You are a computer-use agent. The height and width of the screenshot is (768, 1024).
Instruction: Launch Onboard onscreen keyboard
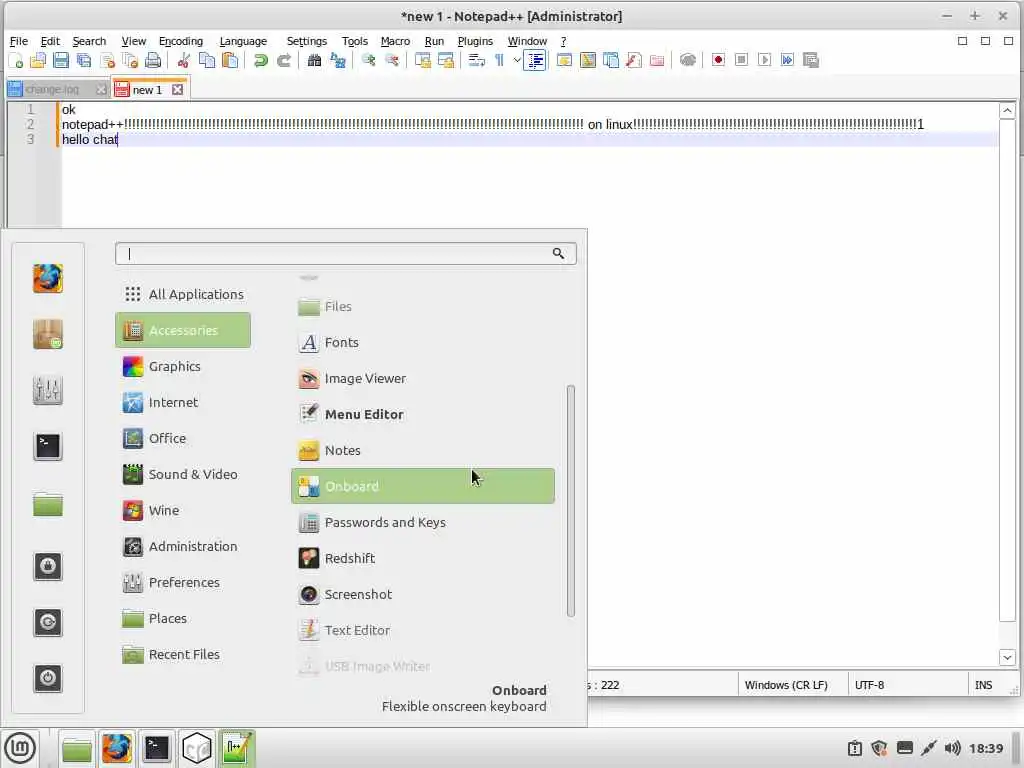click(423, 486)
